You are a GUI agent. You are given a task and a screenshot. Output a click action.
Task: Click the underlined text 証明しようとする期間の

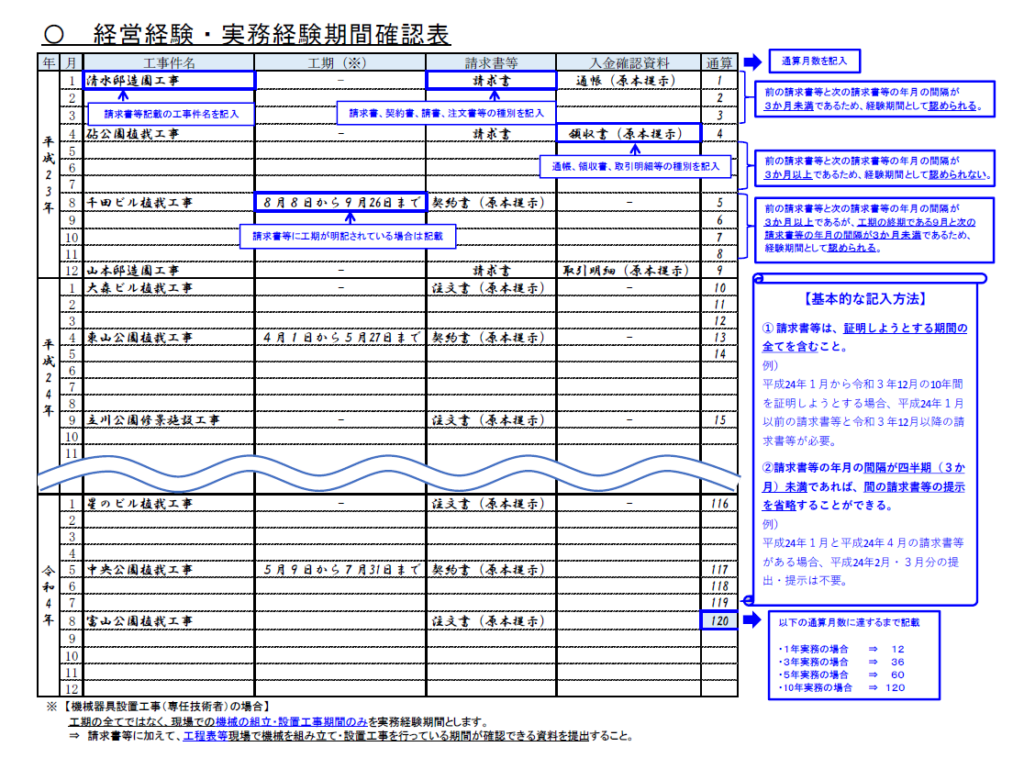(x=906, y=328)
